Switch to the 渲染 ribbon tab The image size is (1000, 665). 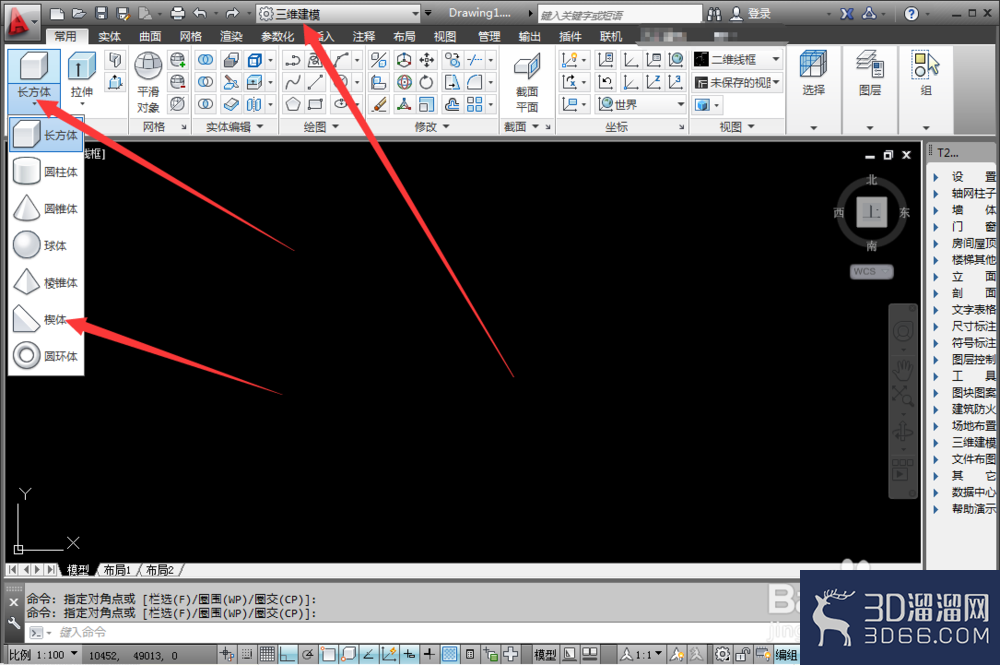point(231,36)
